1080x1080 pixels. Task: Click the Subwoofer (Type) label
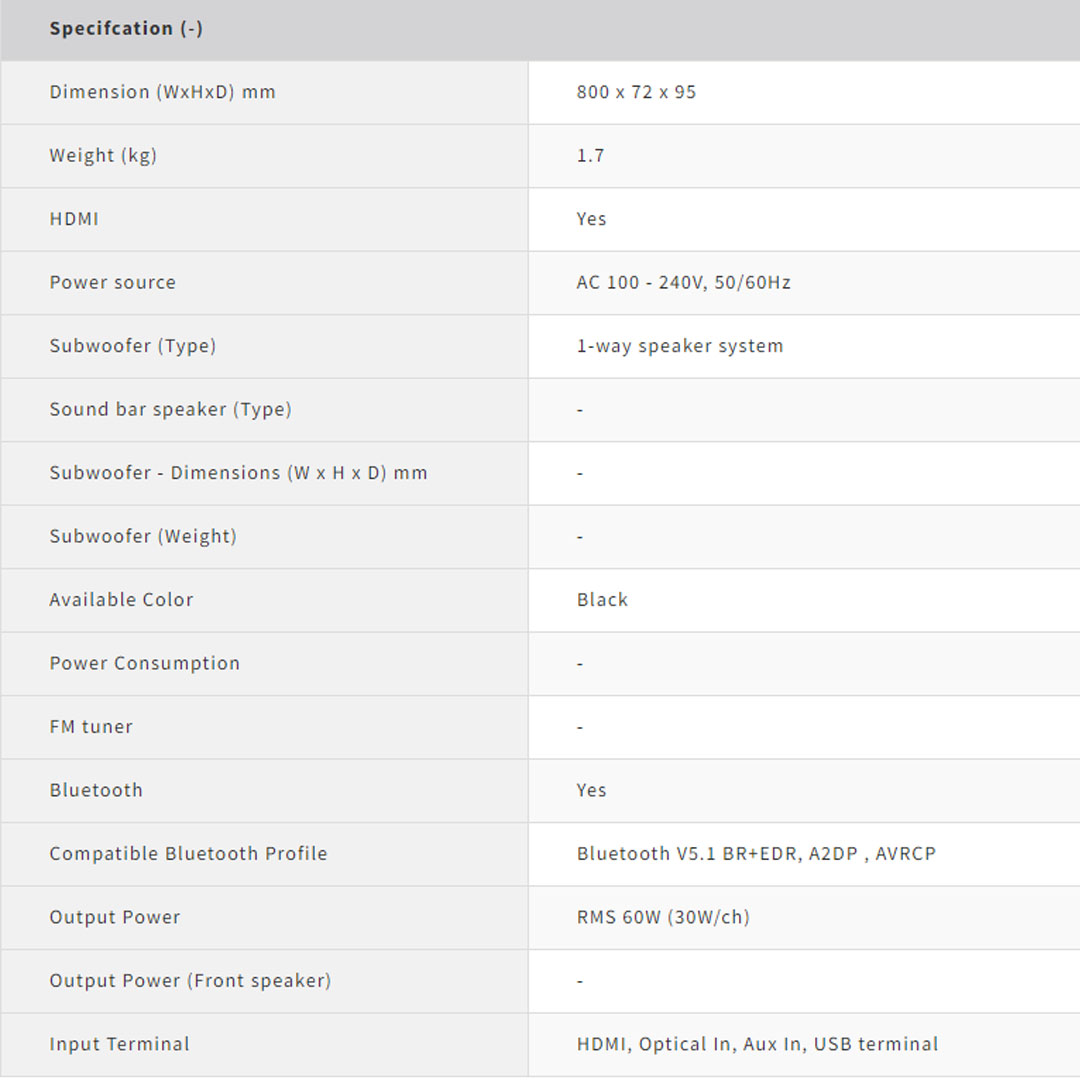[x=132, y=346]
